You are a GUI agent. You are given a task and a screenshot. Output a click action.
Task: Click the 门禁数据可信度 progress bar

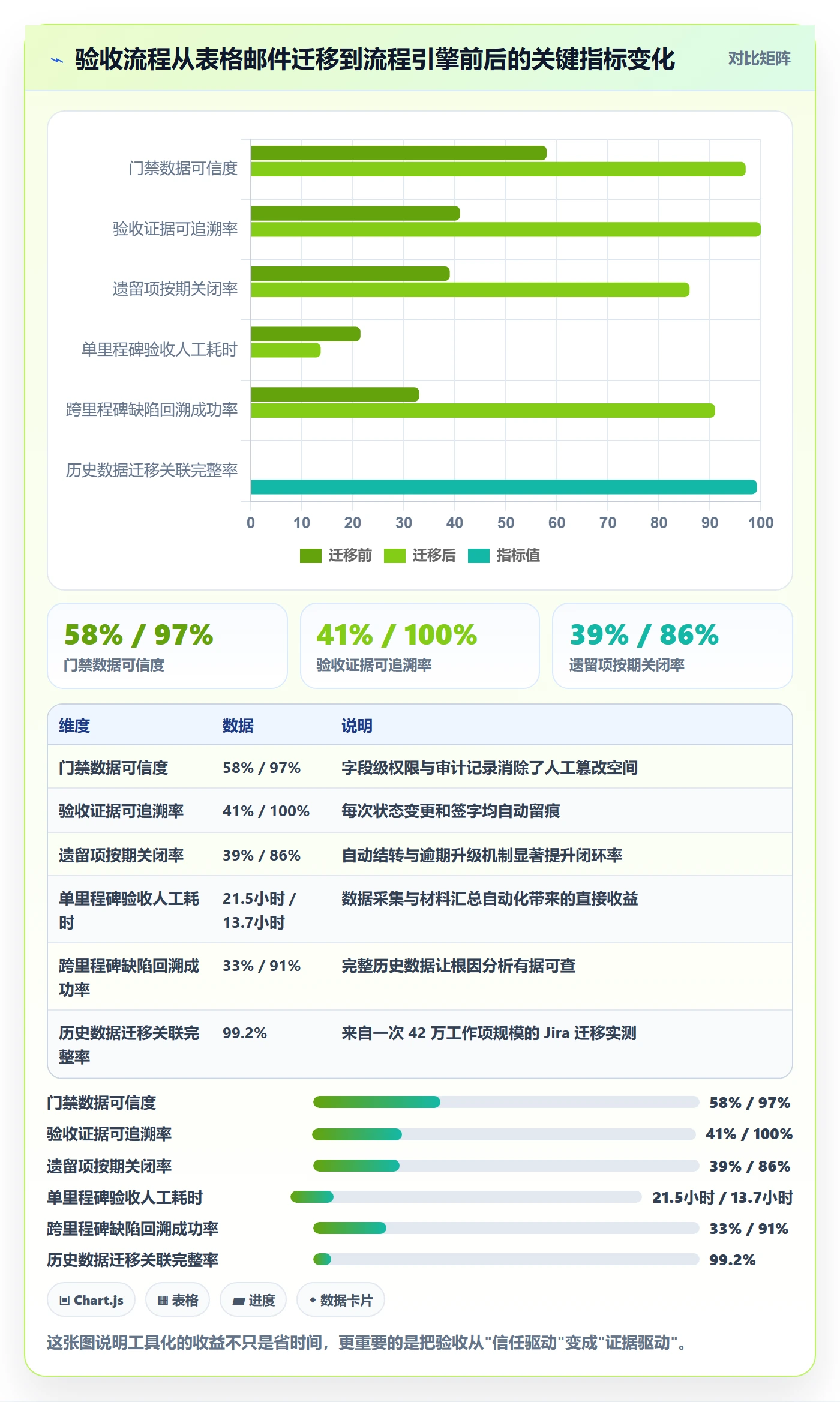point(506,1102)
